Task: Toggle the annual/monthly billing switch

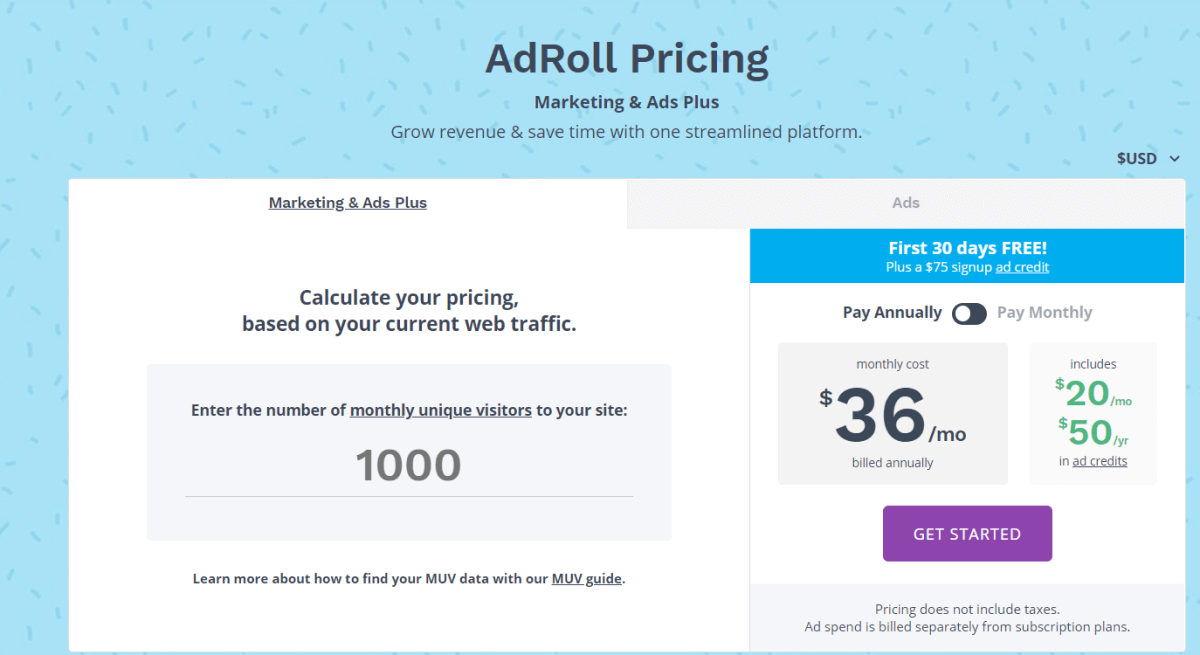Action: click(x=969, y=313)
